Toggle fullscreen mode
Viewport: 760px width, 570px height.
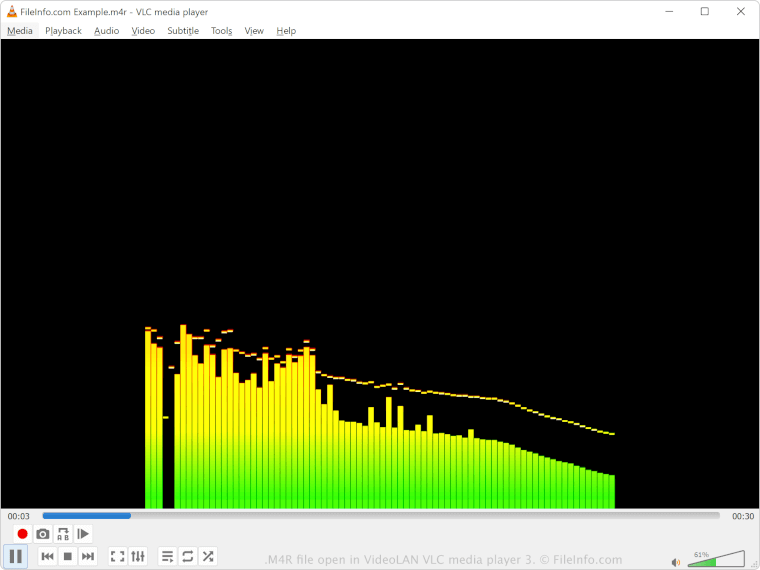point(117,556)
